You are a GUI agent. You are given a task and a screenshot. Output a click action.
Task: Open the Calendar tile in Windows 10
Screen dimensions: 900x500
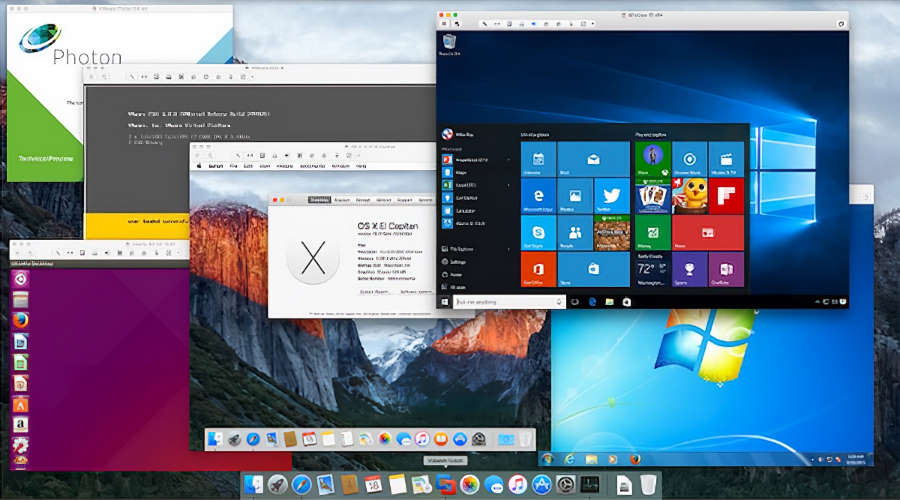(x=538, y=160)
